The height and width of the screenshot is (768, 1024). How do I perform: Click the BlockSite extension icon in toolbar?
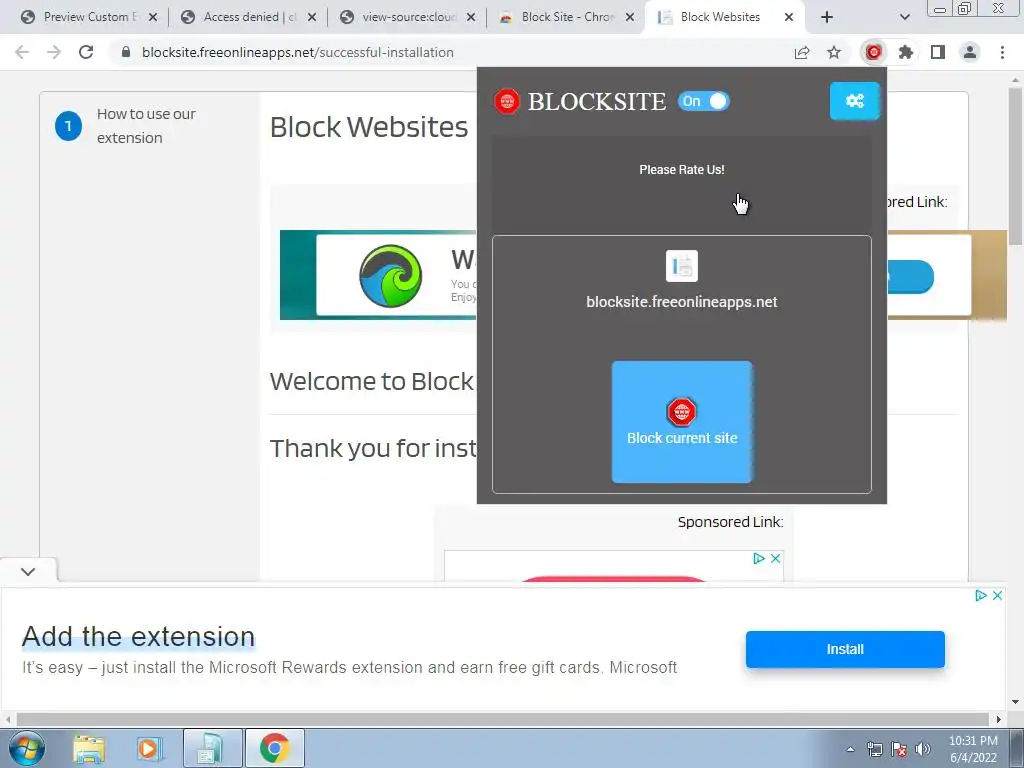coord(873,52)
